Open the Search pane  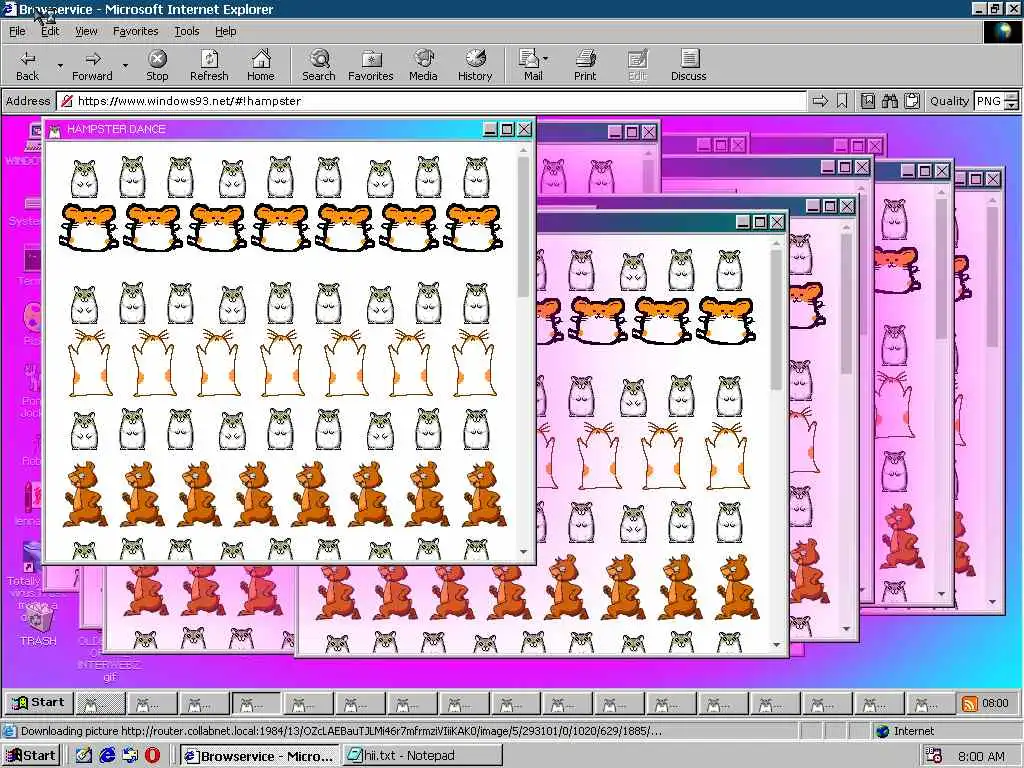coord(319,65)
